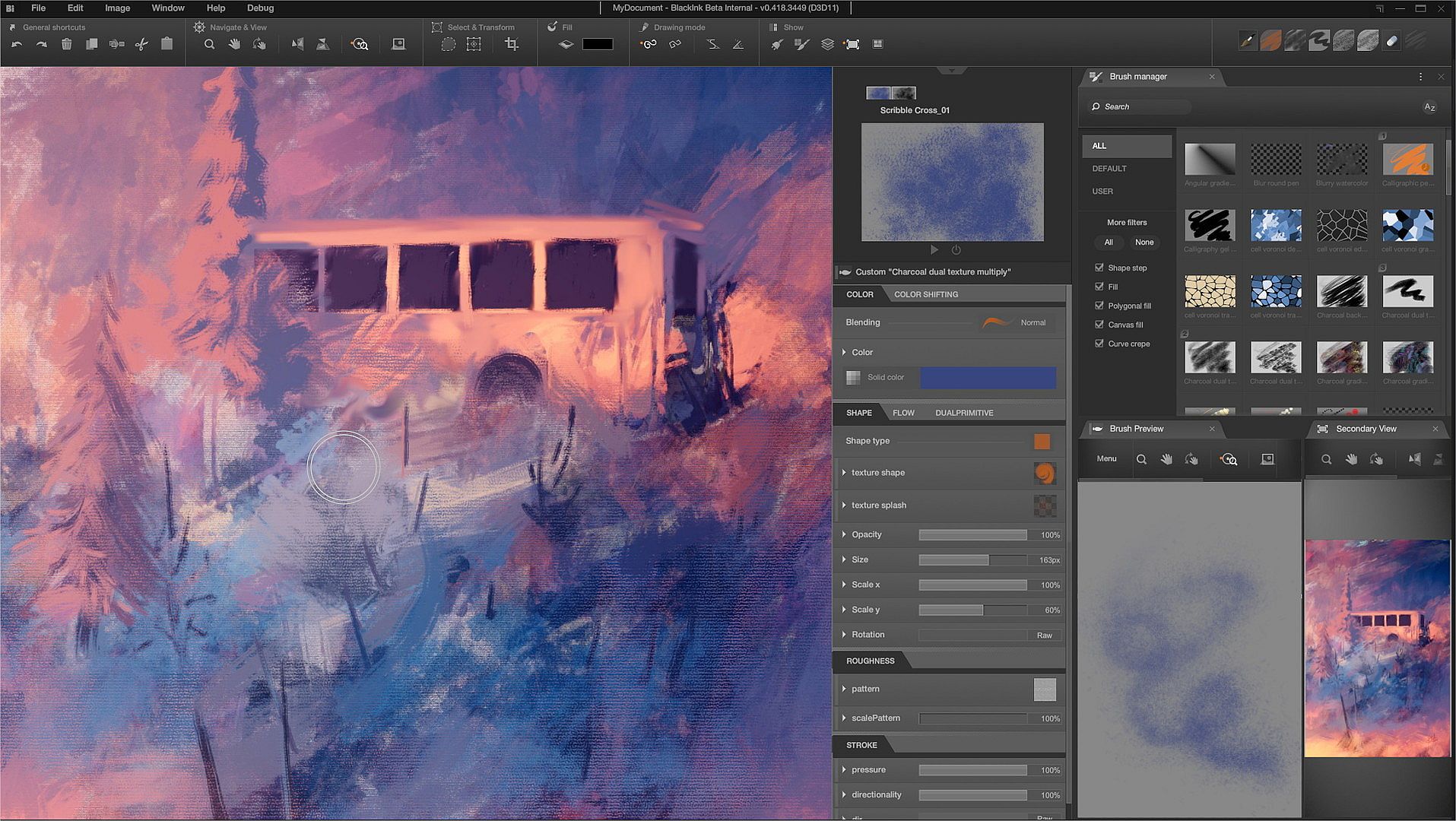The height and width of the screenshot is (821, 1456).
Task: Open the Image menu
Action: 117,8
